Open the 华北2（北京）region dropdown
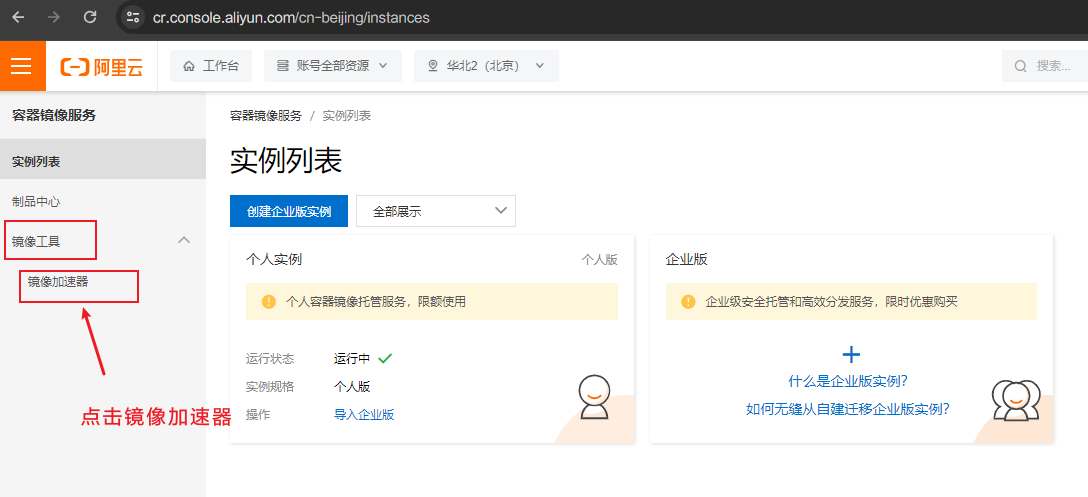Viewport: 1088px width, 497px height. click(x=486, y=66)
